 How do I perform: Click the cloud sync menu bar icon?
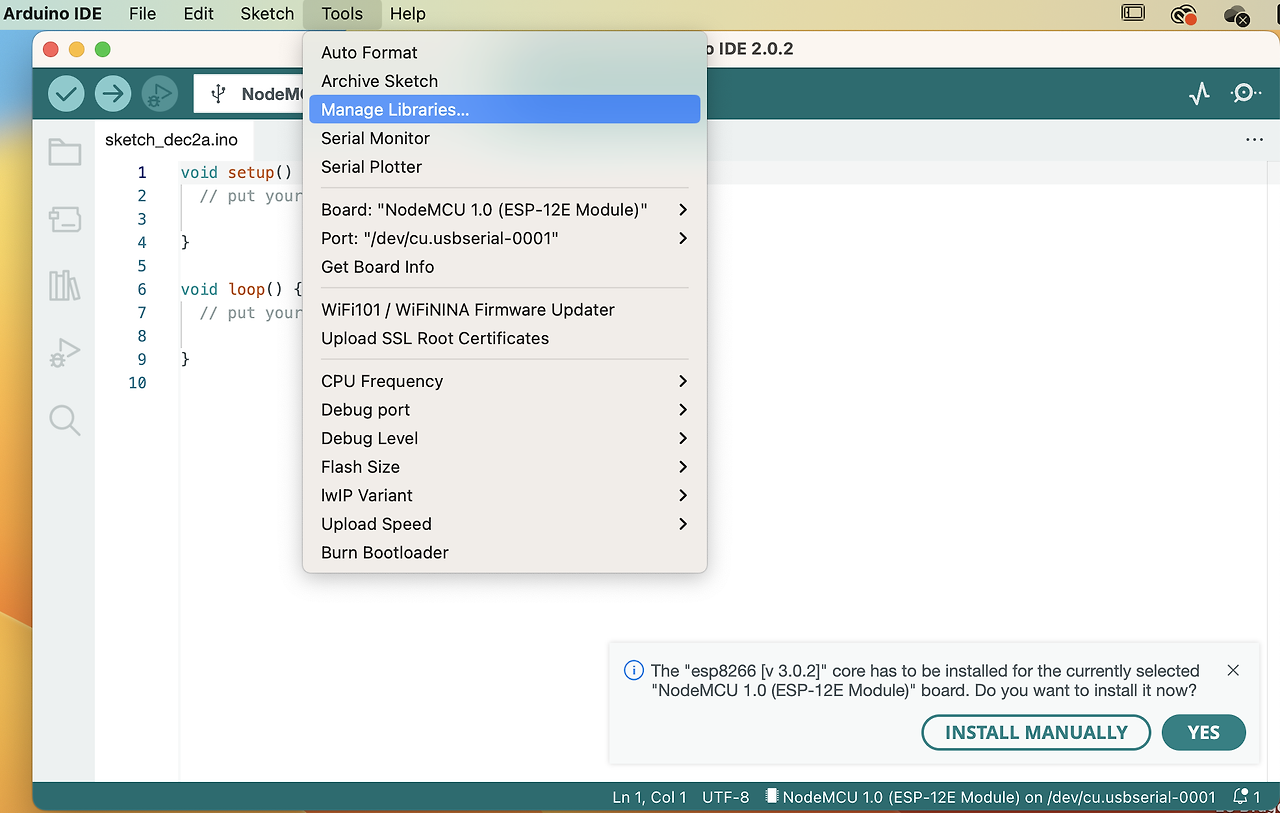tap(1237, 14)
